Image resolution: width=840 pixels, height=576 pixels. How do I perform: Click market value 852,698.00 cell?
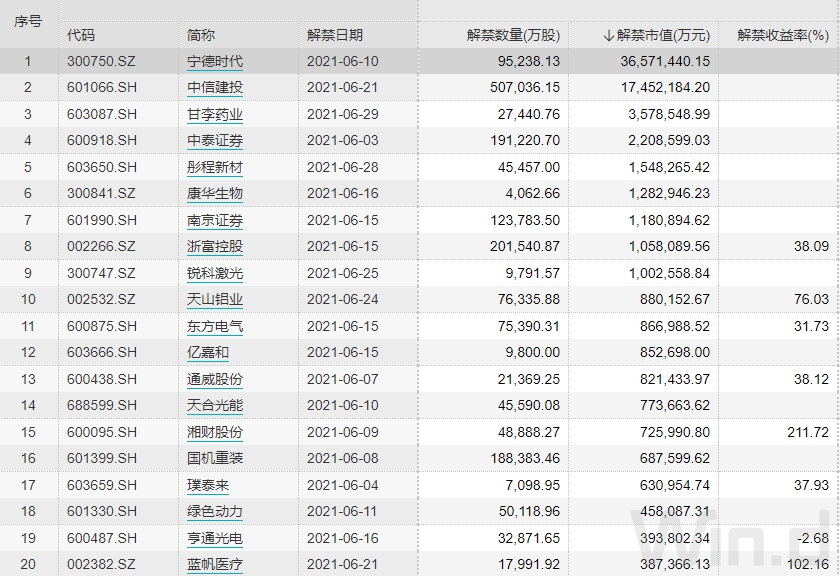(x=675, y=353)
